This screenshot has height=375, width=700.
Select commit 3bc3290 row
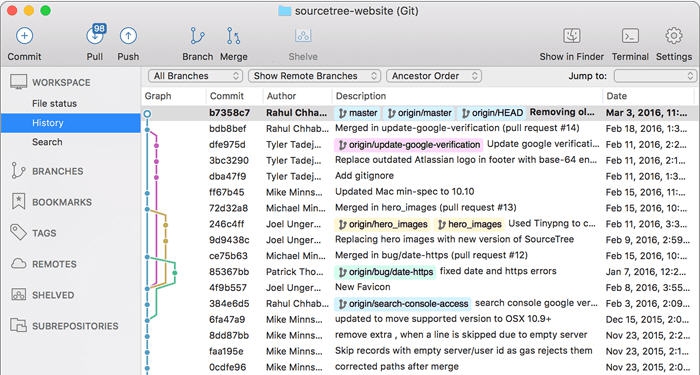[x=421, y=160]
